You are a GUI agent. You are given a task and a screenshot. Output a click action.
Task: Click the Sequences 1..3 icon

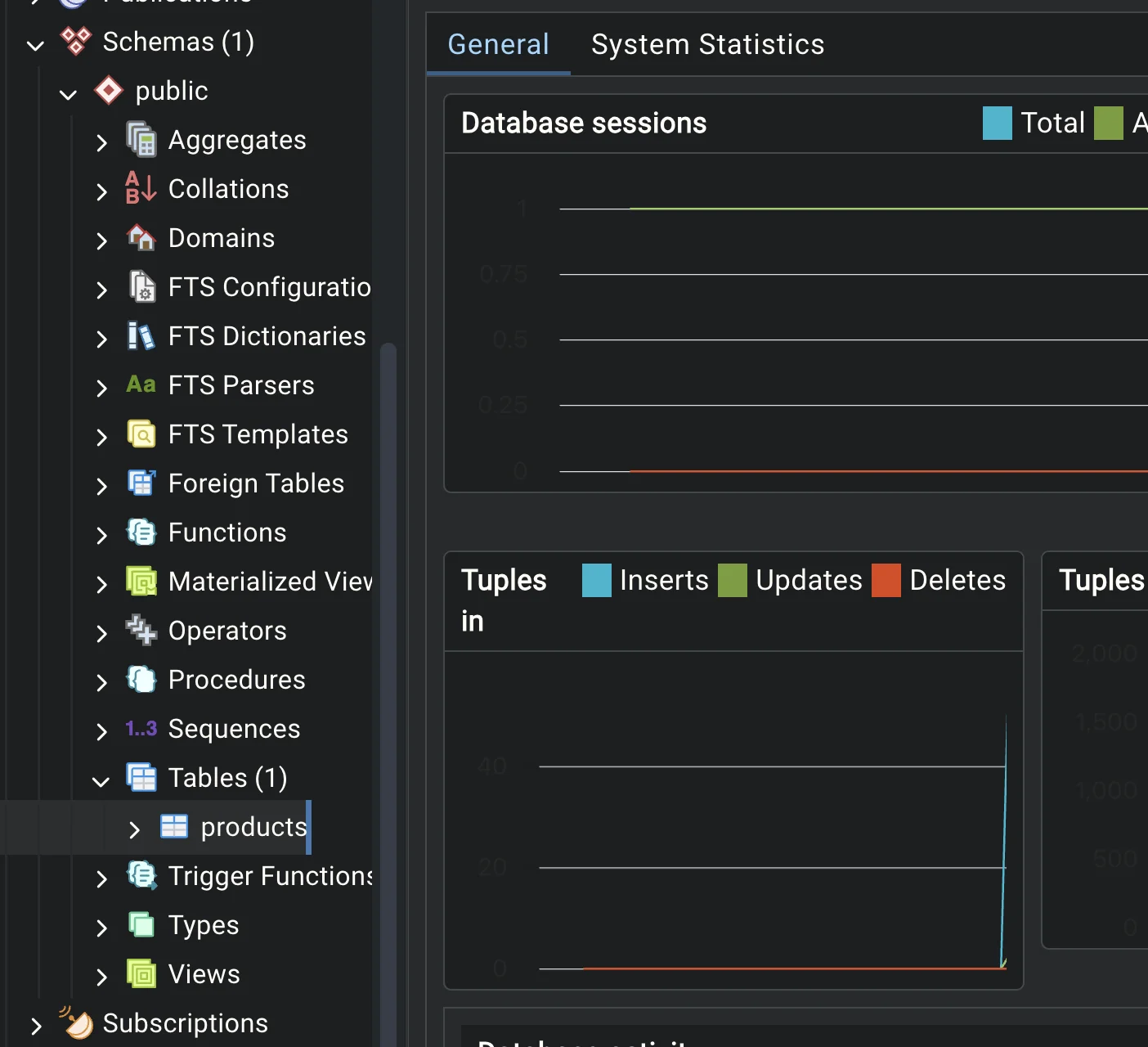tap(141, 728)
